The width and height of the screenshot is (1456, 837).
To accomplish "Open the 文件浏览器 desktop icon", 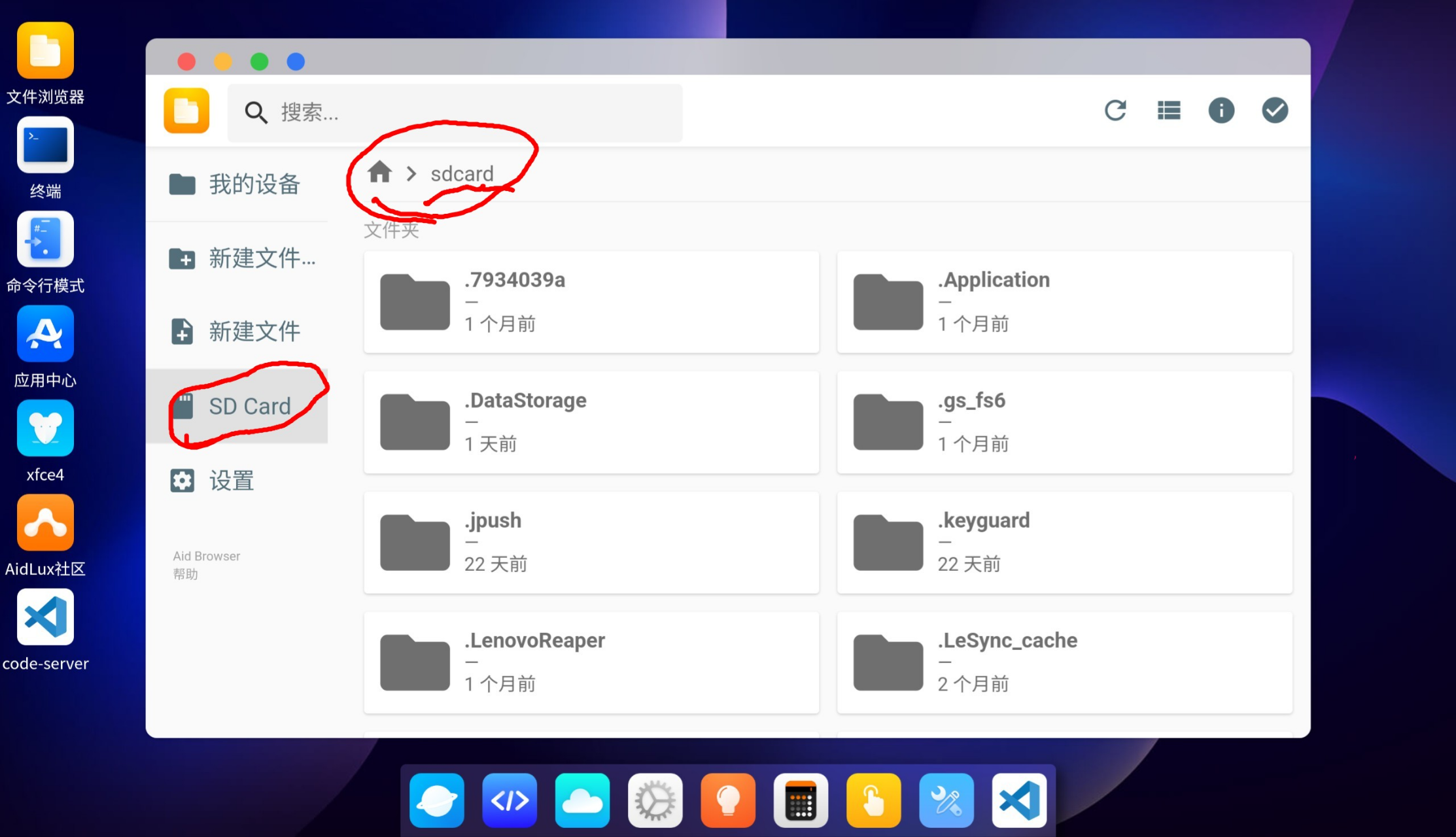I will (x=45, y=51).
